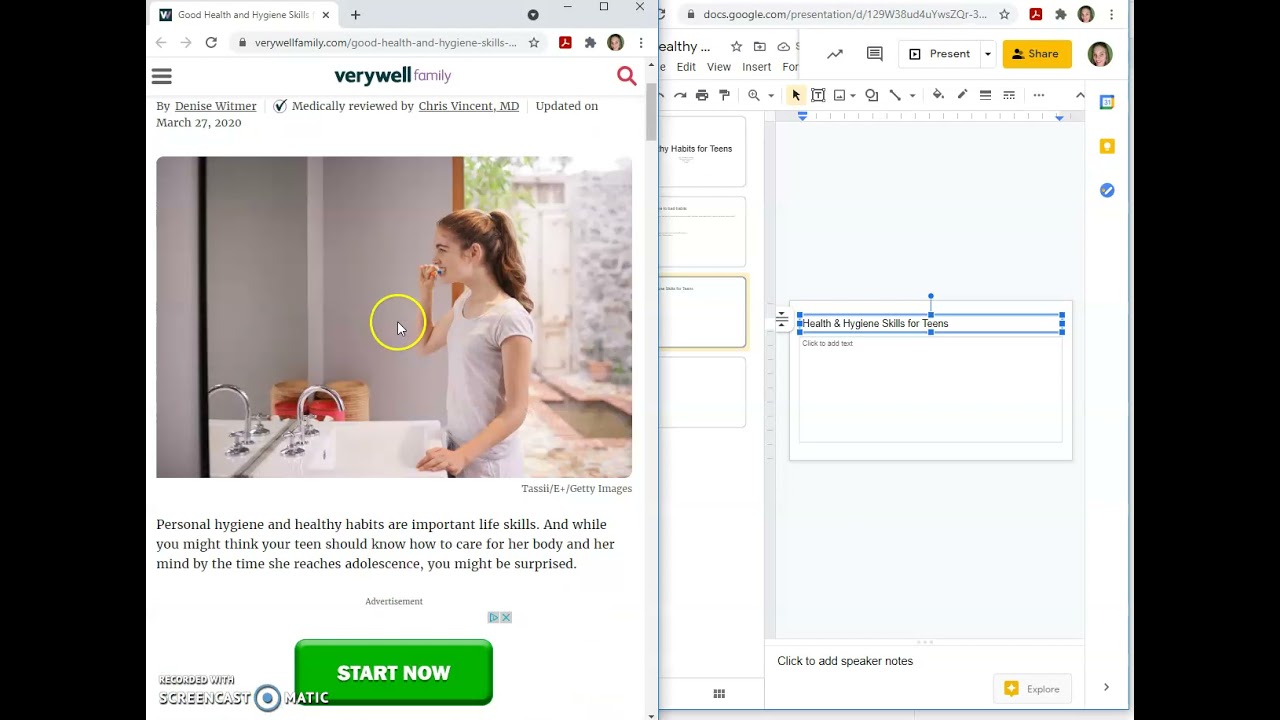Select the Text box tool in Slides
1280x720 pixels.
point(818,95)
